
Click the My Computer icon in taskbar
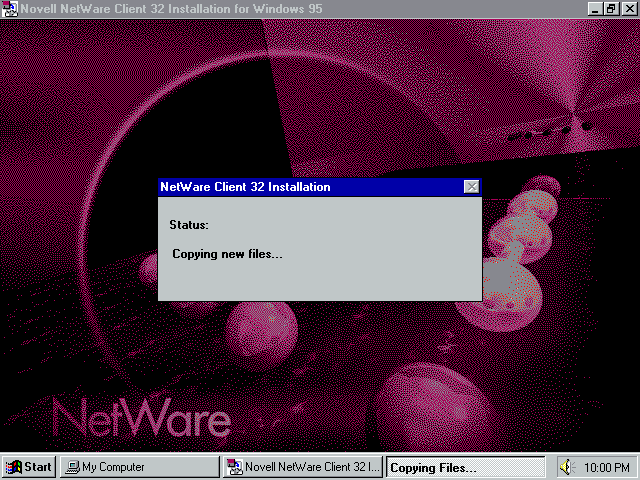[73, 467]
